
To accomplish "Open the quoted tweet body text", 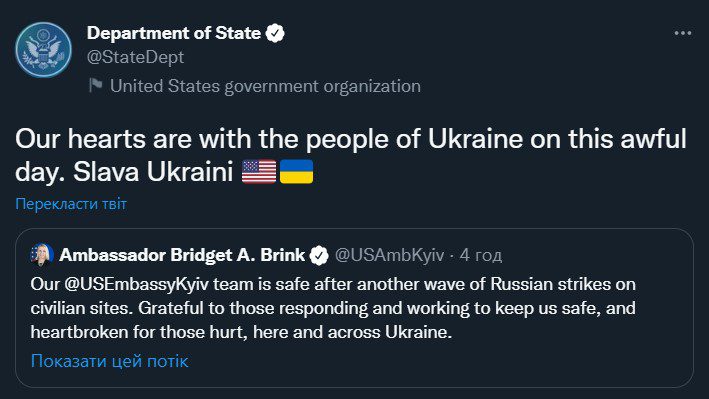I will tap(333, 308).
